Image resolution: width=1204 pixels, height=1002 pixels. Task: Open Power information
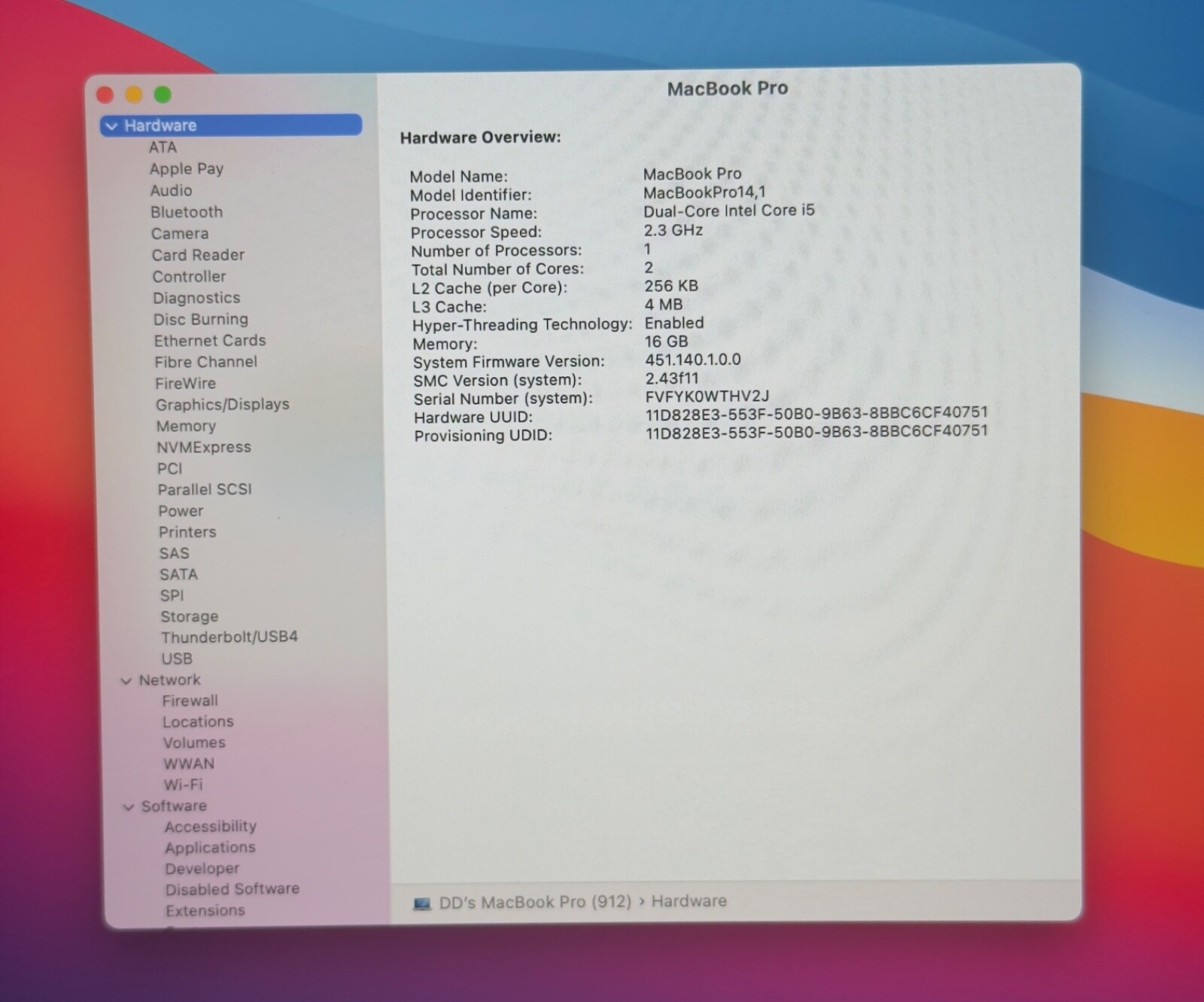click(x=181, y=512)
